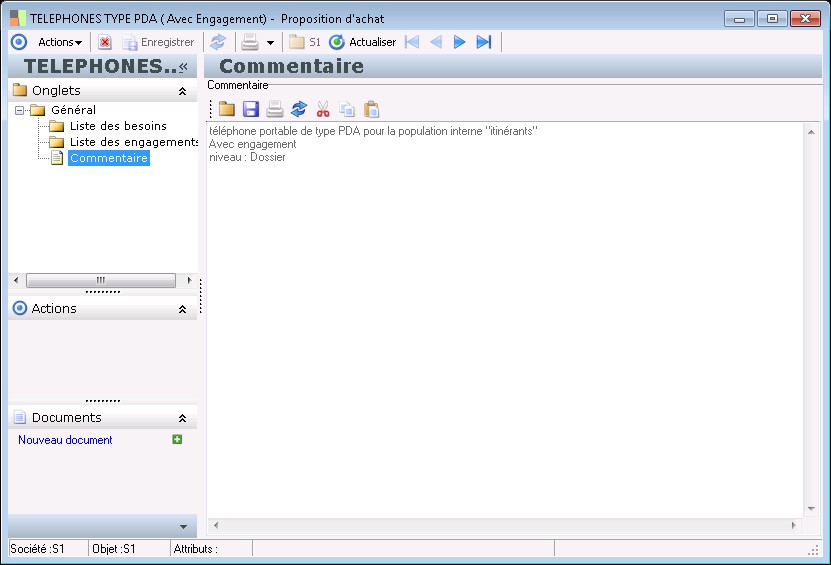Collapse the Actions panel section
831x565 pixels.
click(x=182, y=309)
